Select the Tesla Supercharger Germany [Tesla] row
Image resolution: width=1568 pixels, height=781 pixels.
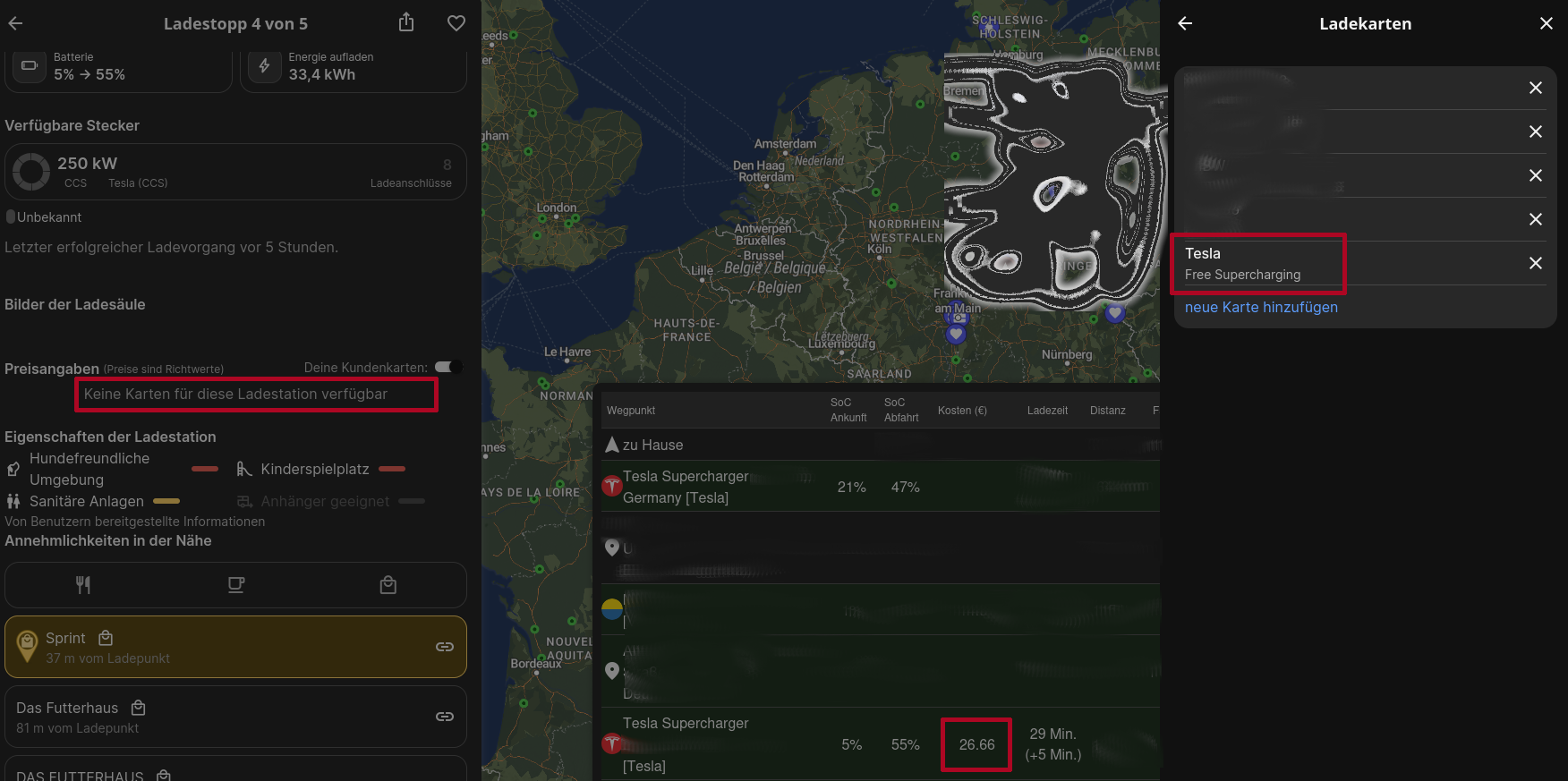tap(881, 487)
